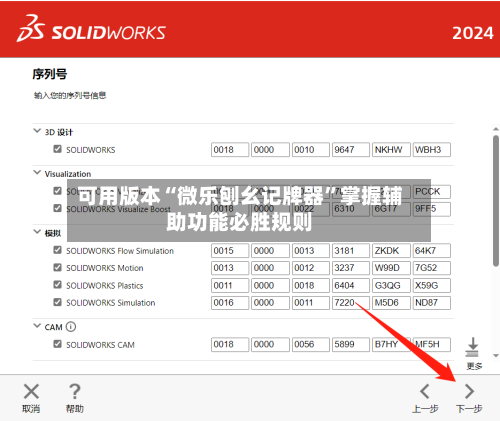Toggle SOLIDWORKS Flow Simulation checkbox

tap(57, 250)
